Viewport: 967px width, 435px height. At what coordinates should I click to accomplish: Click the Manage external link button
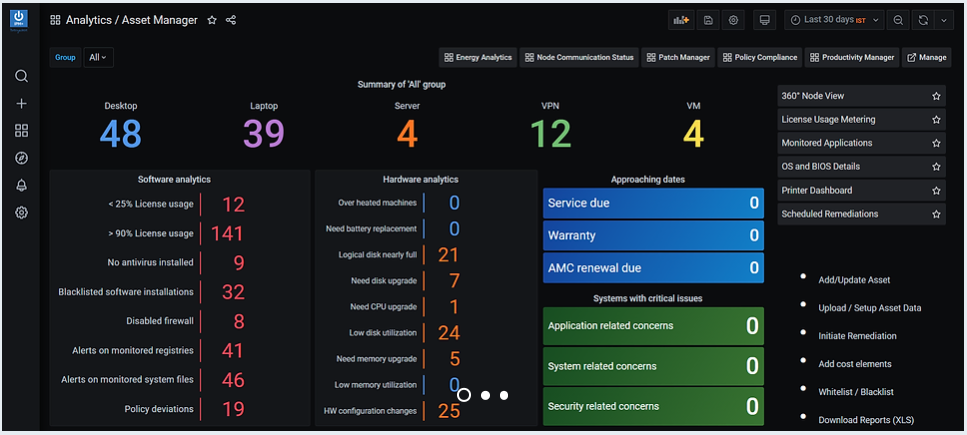click(x=926, y=57)
